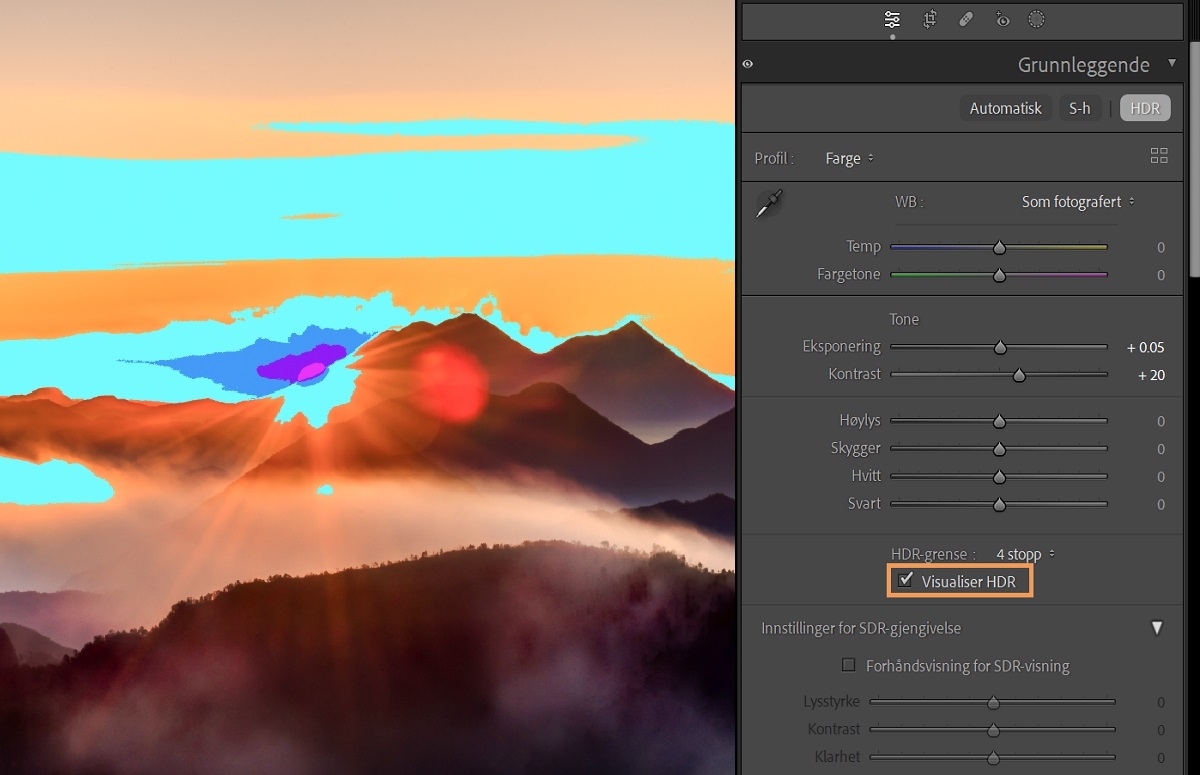
Task: Click the eye icon beside Grunnleggende
Action: point(747,64)
